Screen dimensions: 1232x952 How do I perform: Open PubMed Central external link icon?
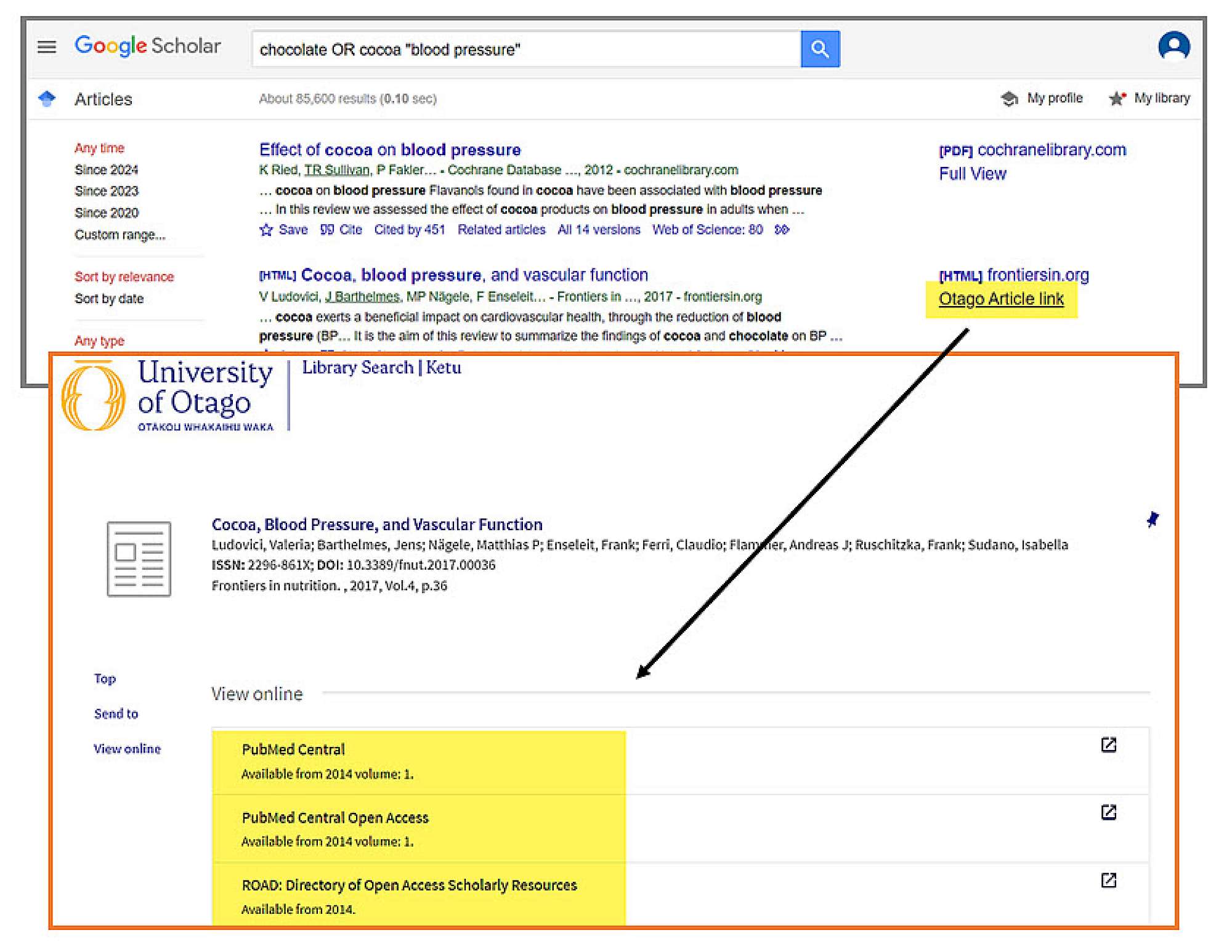(1108, 744)
